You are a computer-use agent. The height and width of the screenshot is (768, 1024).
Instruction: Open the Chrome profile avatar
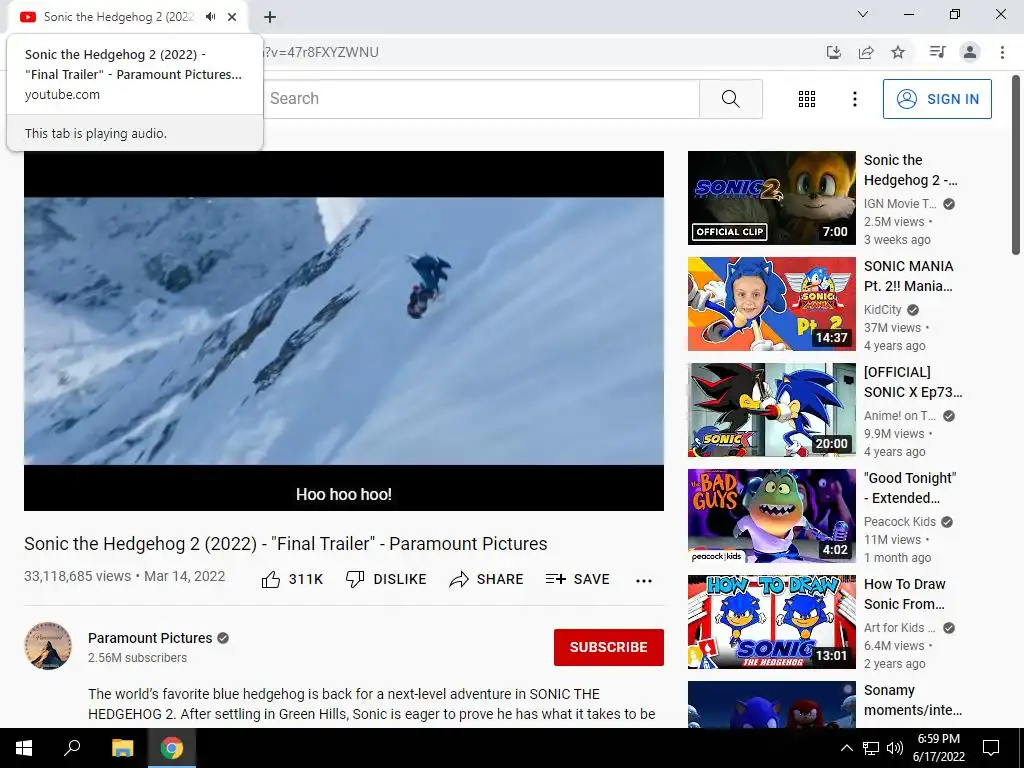(x=970, y=52)
